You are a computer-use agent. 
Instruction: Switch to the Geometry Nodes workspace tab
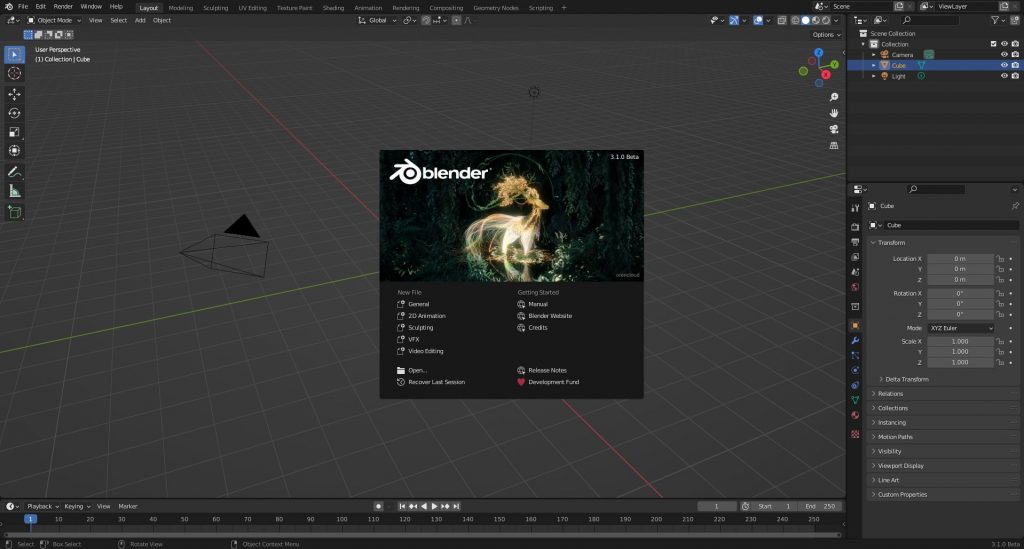(496, 8)
